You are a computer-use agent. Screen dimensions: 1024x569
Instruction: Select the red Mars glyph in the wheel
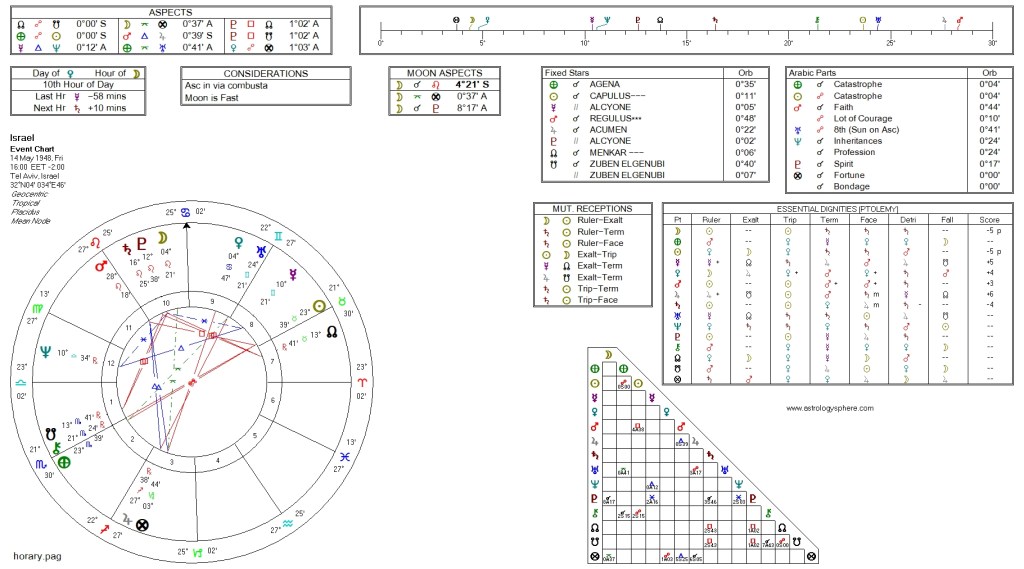[101, 267]
